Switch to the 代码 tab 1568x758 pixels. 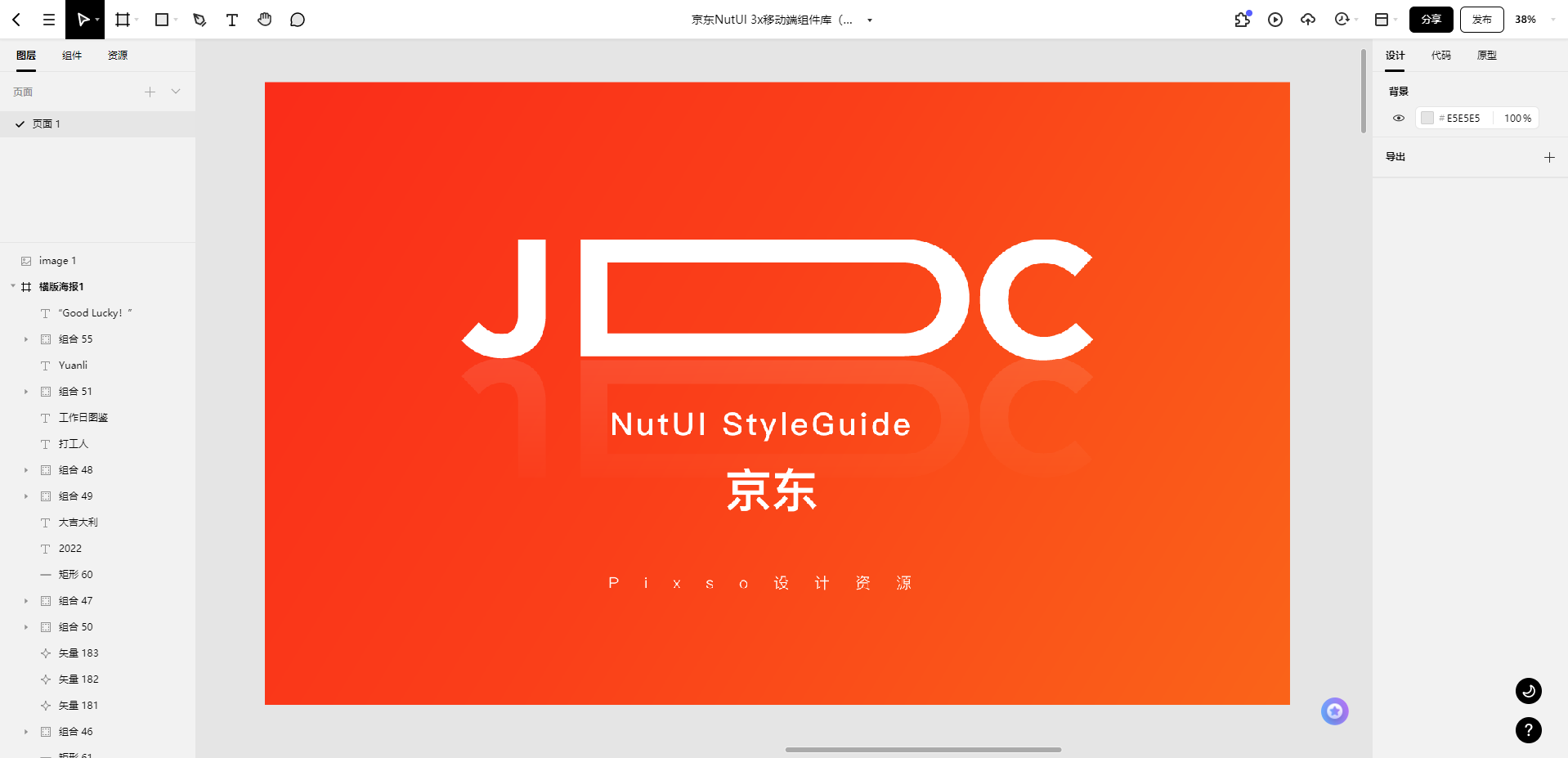pos(1441,56)
